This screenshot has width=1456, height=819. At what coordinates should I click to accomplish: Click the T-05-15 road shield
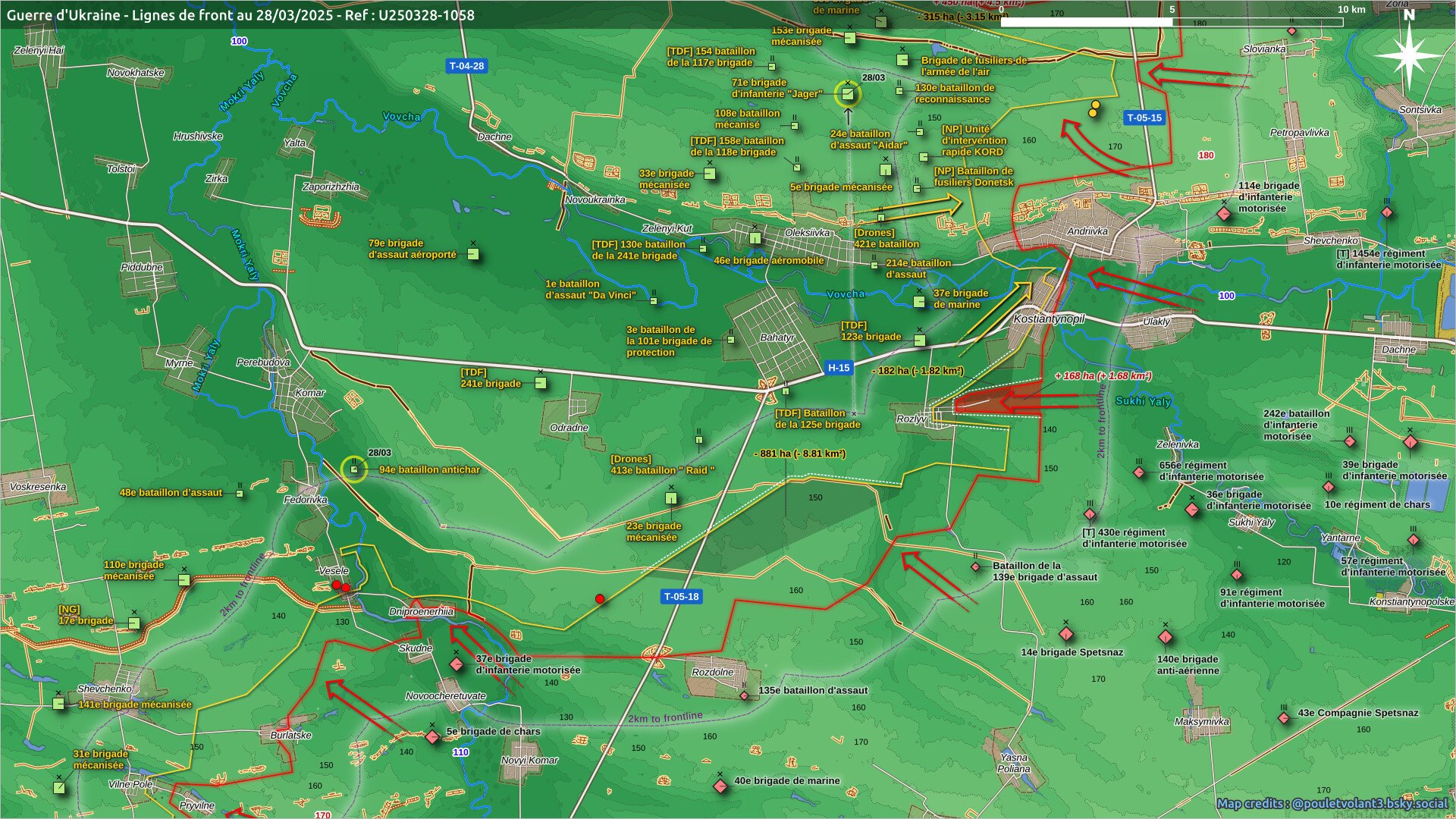coord(1144,118)
